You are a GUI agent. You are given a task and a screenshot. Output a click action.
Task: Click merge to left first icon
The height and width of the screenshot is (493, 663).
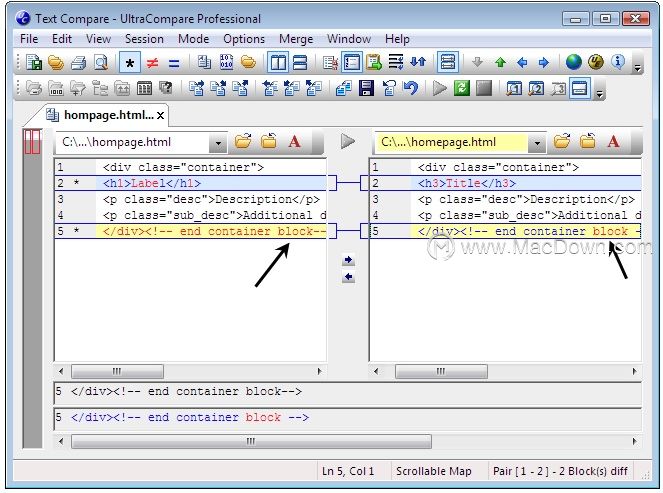[270, 88]
